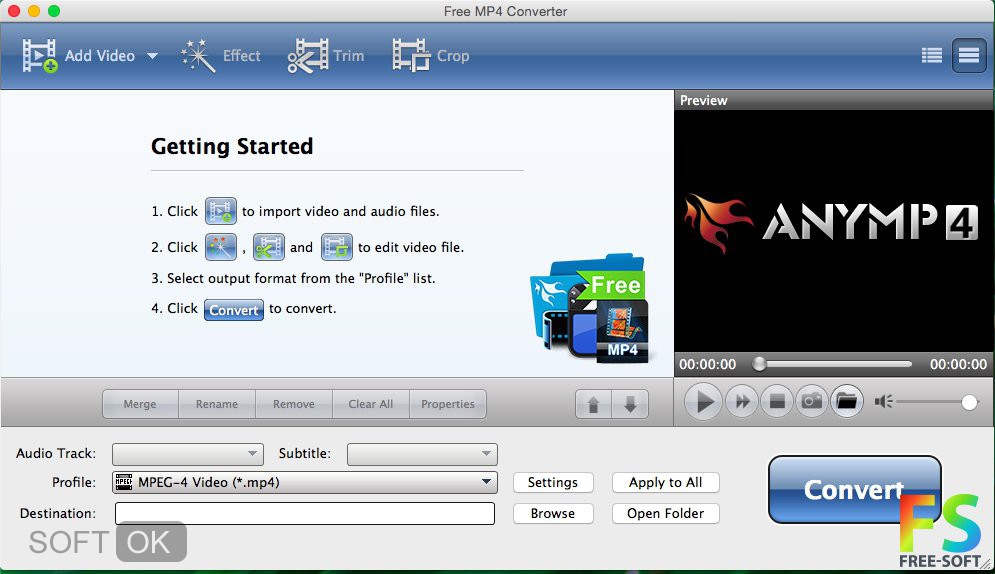Click the preview seek bar handle
995x574 pixels.
click(x=759, y=364)
